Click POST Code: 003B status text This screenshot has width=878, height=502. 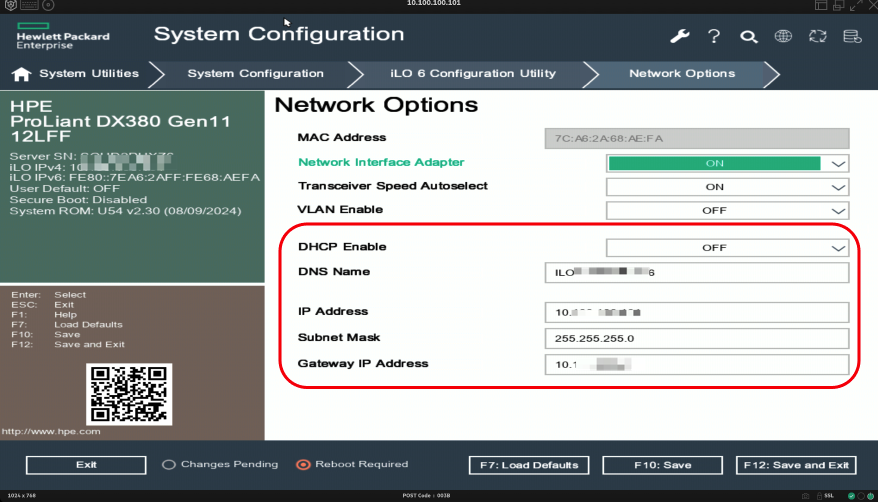[x=426, y=495]
